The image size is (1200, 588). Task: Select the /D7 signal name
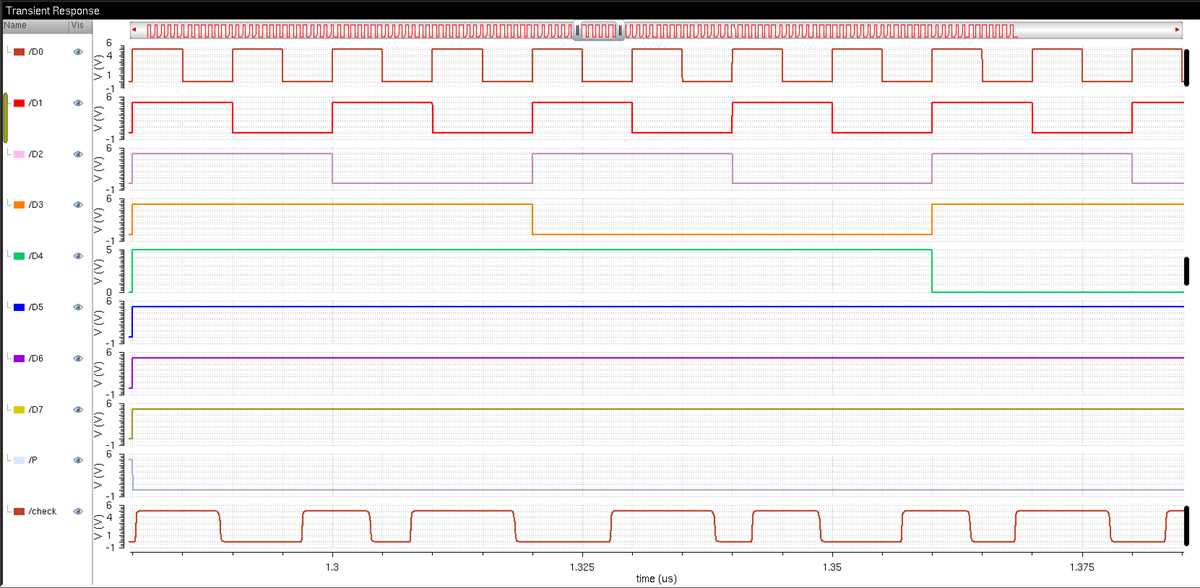(36, 409)
